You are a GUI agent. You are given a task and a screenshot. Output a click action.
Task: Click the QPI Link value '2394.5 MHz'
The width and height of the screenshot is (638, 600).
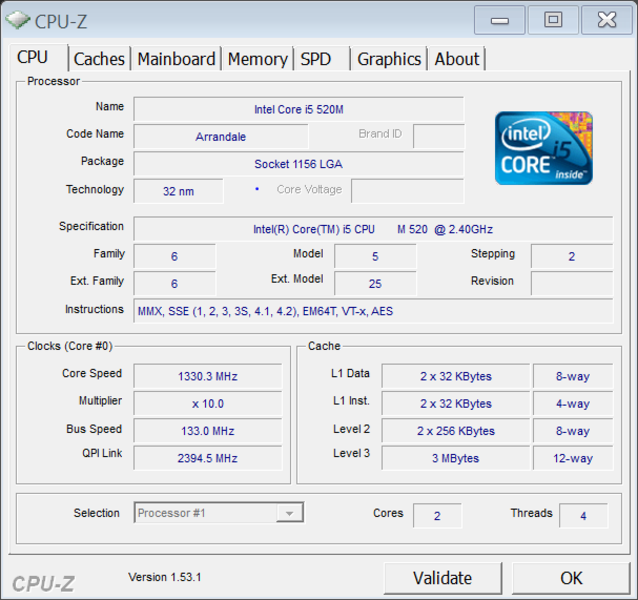click(208, 458)
